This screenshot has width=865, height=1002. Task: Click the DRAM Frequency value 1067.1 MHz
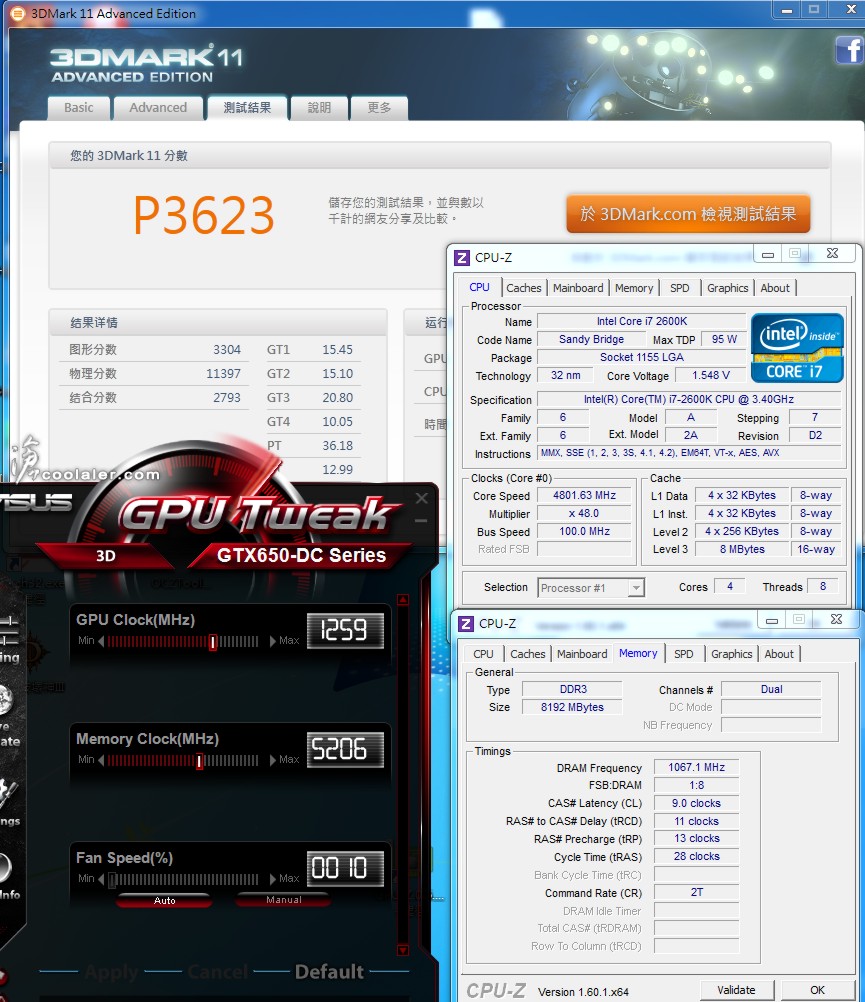[x=696, y=767]
